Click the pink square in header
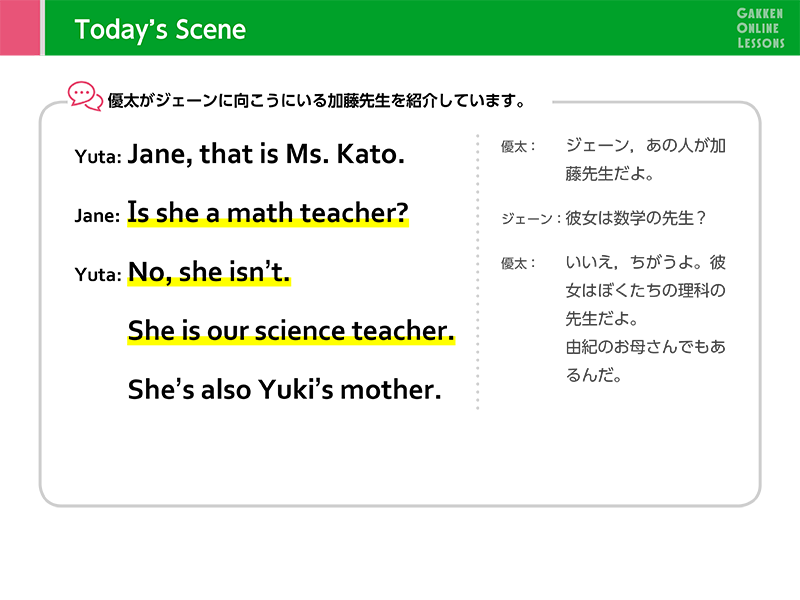 pos(20,28)
